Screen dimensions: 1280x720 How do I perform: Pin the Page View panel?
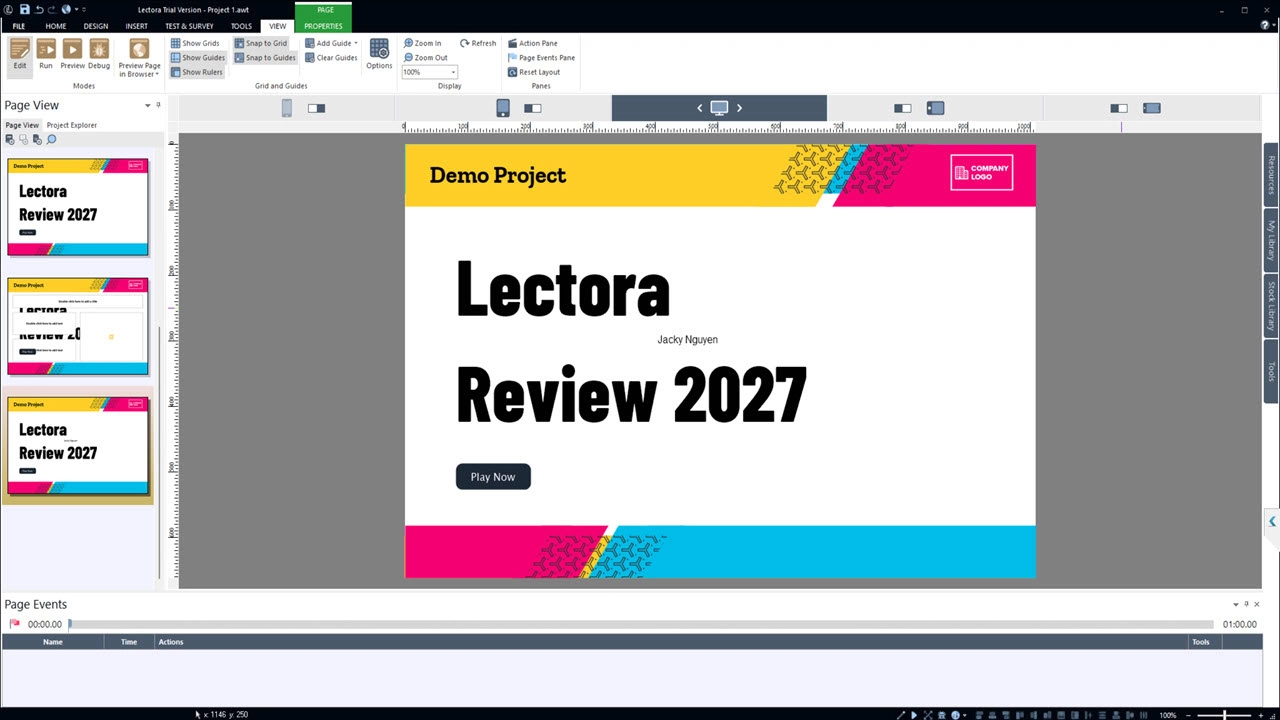click(158, 105)
